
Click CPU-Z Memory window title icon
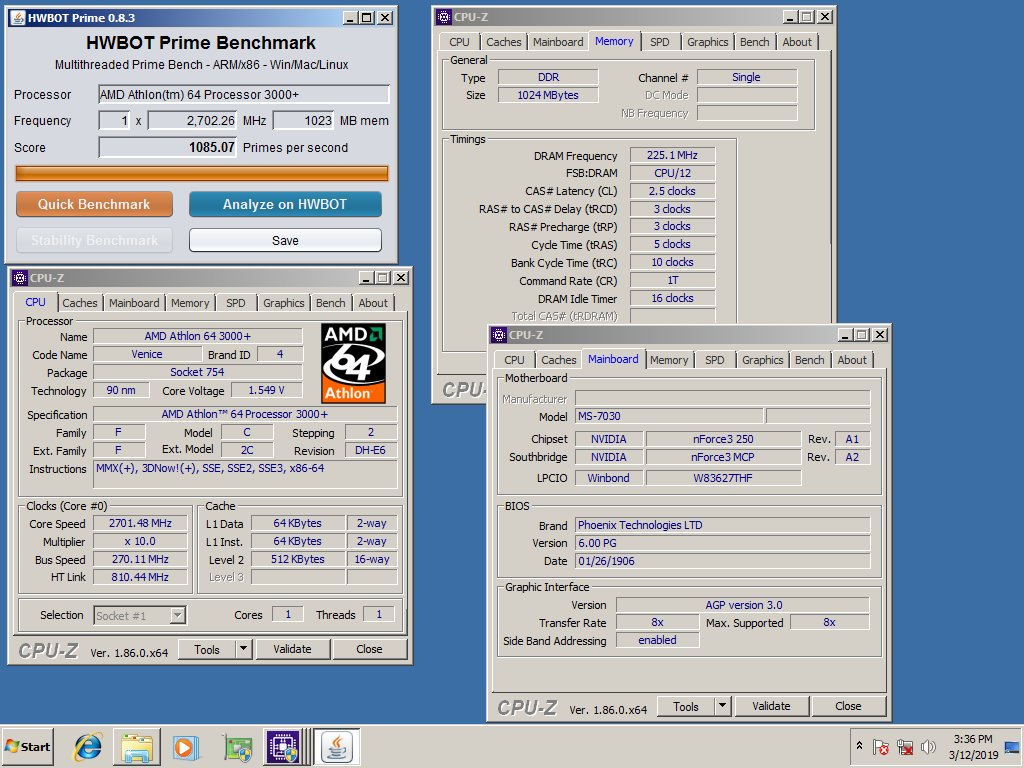click(444, 17)
